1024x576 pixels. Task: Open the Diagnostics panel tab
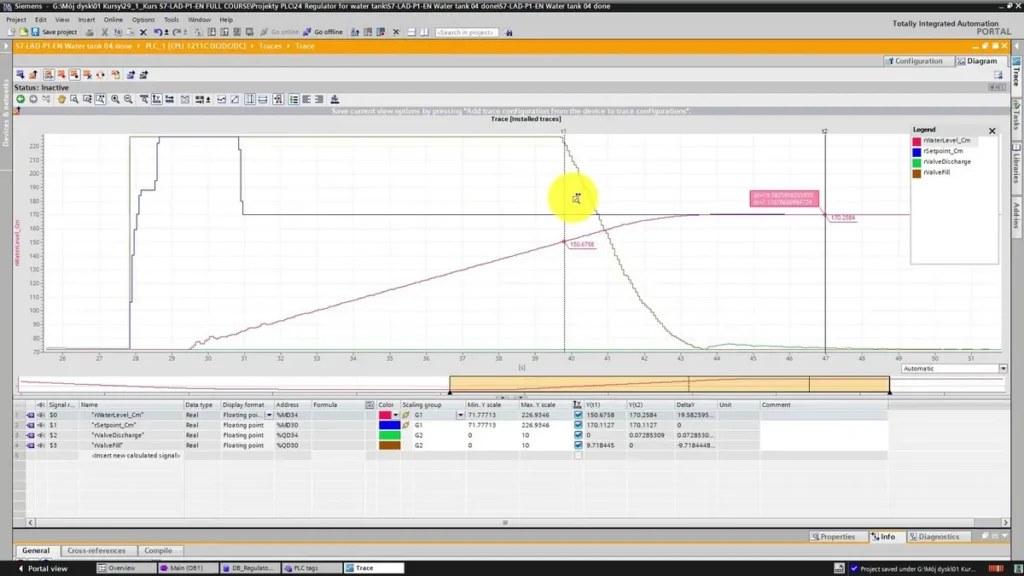point(934,537)
